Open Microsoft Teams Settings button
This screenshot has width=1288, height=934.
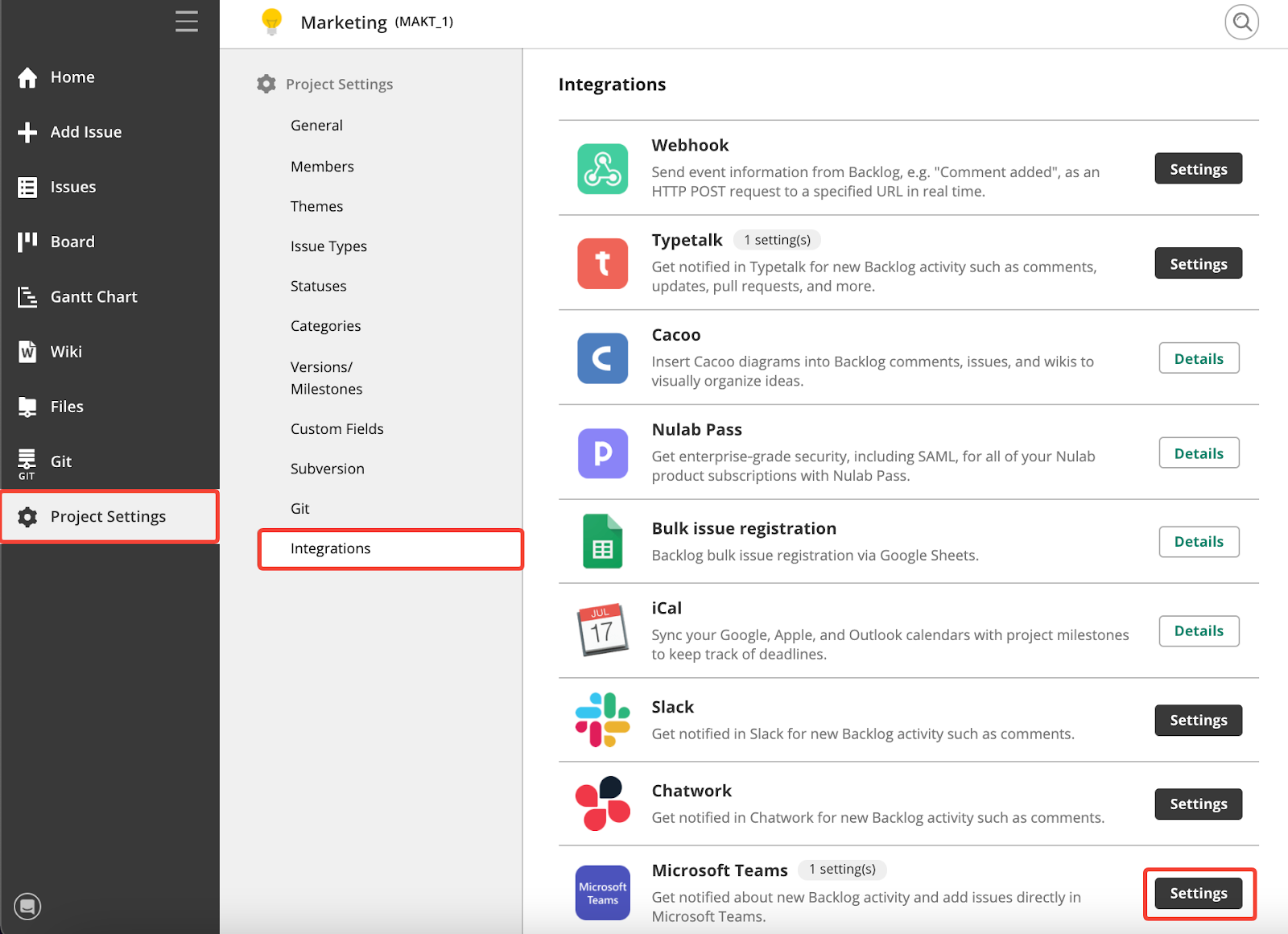[x=1199, y=894]
